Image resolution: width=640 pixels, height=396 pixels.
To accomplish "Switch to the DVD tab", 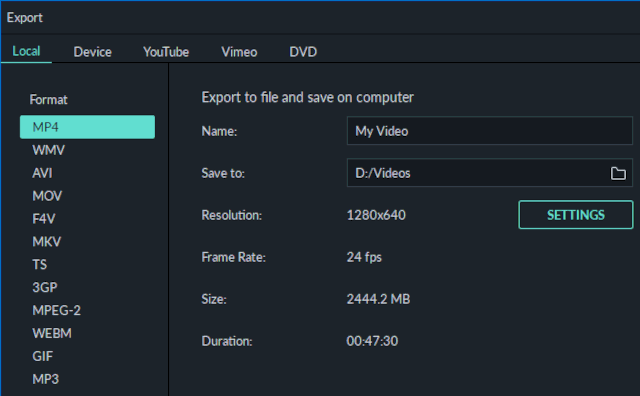I will [x=303, y=52].
